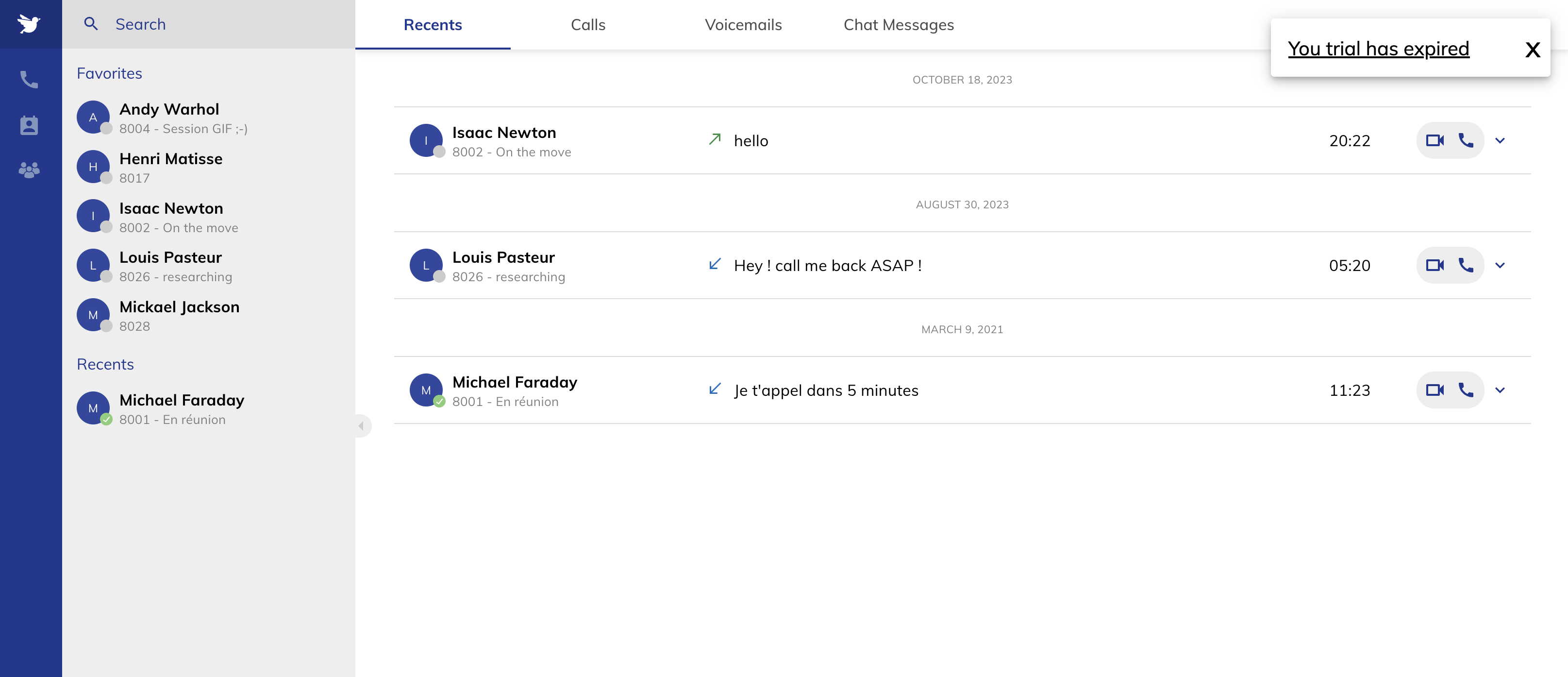Open the contacts book sidebar icon
The height and width of the screenshot is (677, 1568).
pyautogui.click(x=29, y=125)
